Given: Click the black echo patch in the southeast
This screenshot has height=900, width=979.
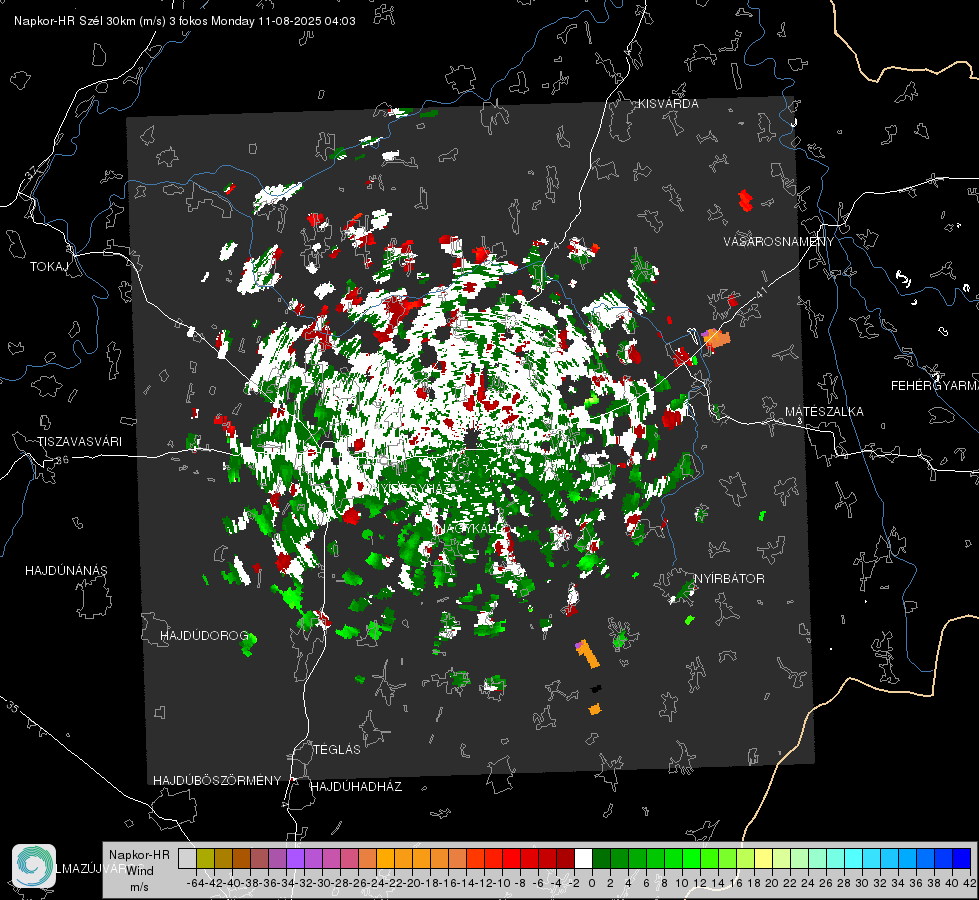Looking at the screenshot, I should coord(596,688).
